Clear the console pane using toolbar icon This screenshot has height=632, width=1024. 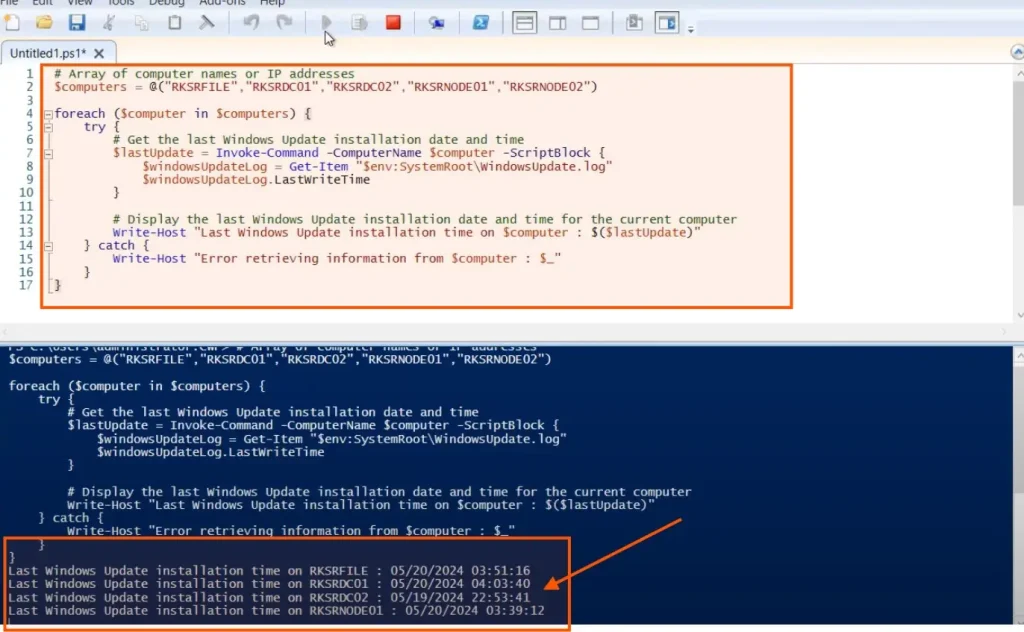207,23
